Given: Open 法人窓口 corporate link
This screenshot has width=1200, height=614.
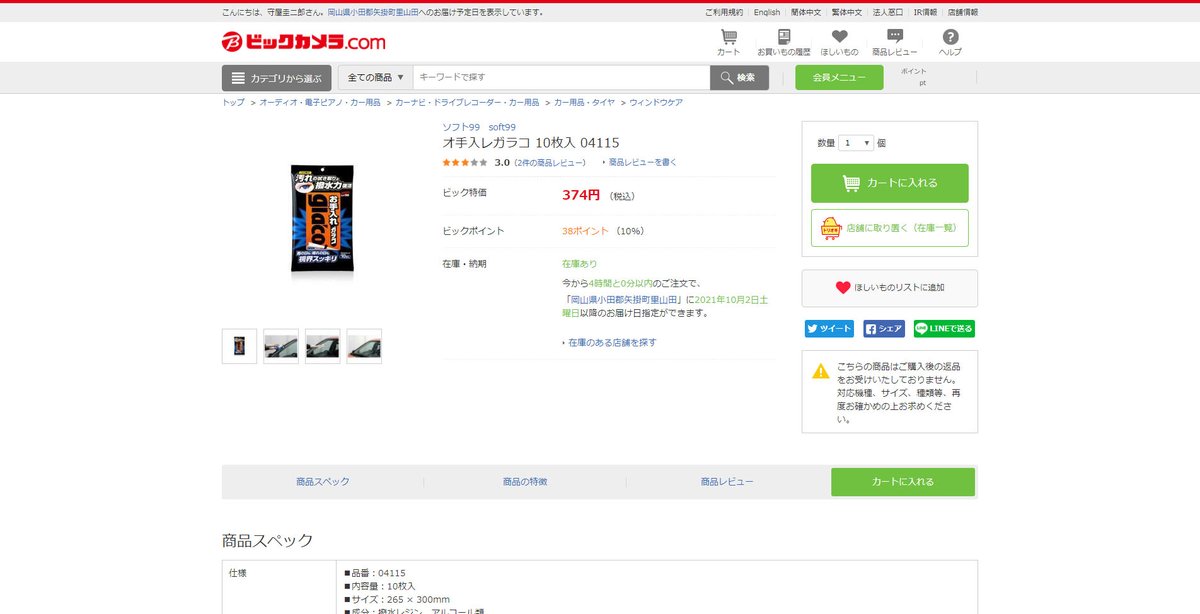Looking at the screenshot, I should tap(888, 13).
